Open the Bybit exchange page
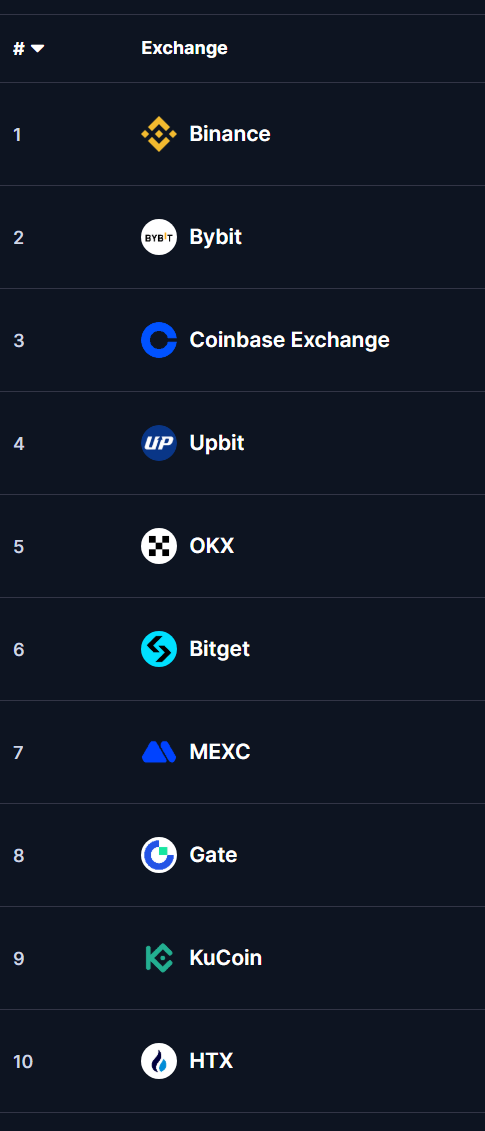 (x=215, y=237)
